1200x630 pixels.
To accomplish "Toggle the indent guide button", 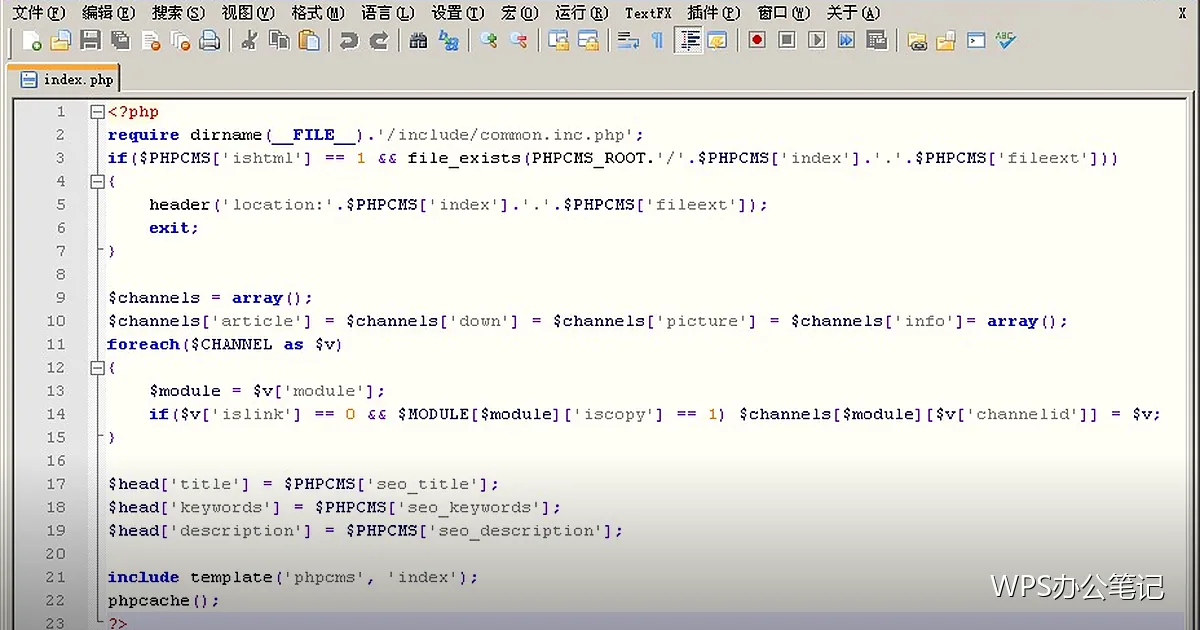I will (688, 41).
